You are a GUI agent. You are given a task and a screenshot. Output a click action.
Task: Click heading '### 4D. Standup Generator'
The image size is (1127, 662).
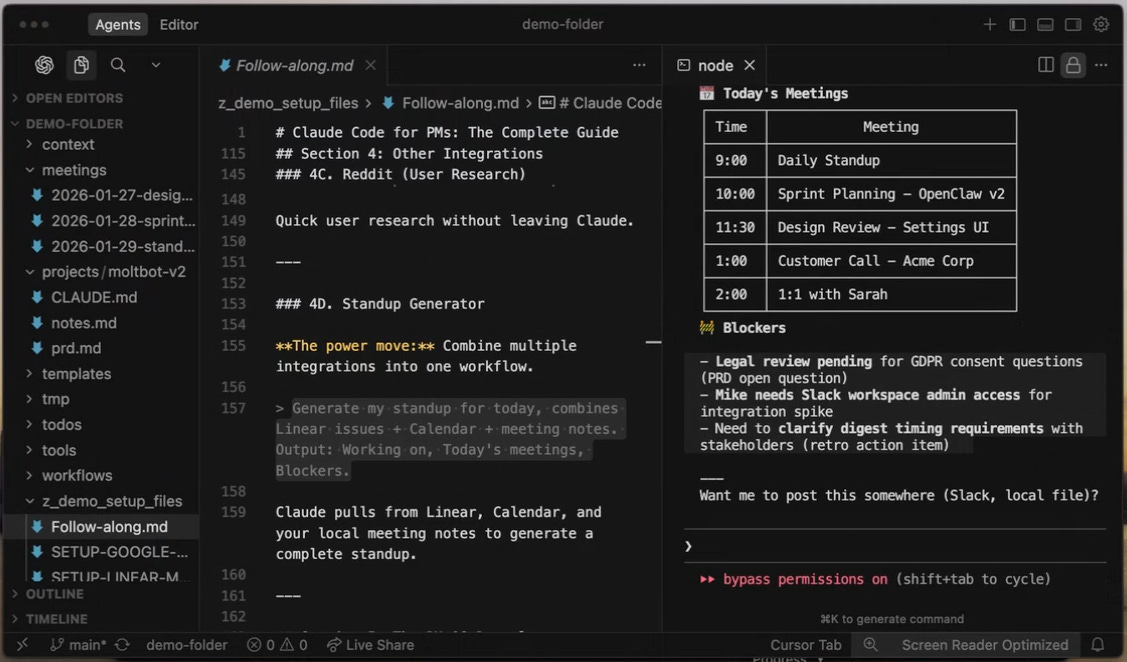pos(380,304)
